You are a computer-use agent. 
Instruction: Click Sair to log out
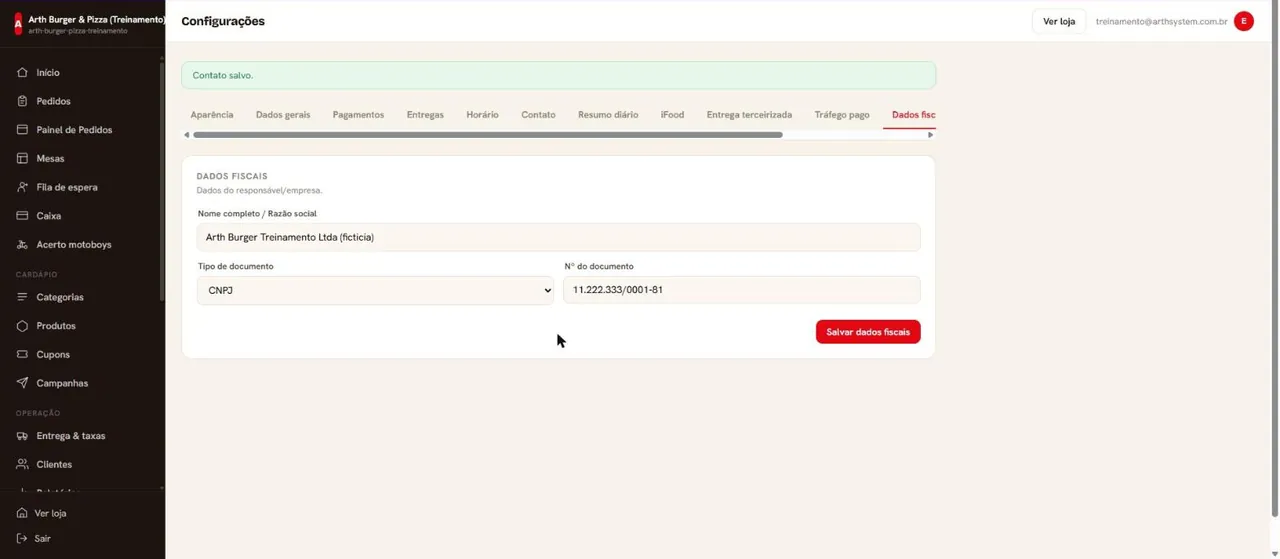42,538
